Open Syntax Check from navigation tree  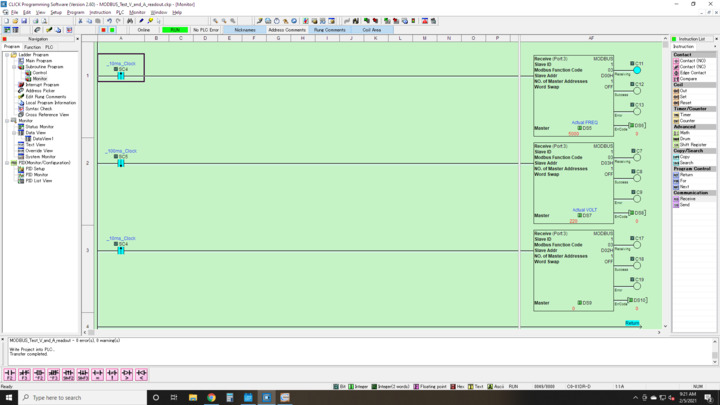[39, 109]
